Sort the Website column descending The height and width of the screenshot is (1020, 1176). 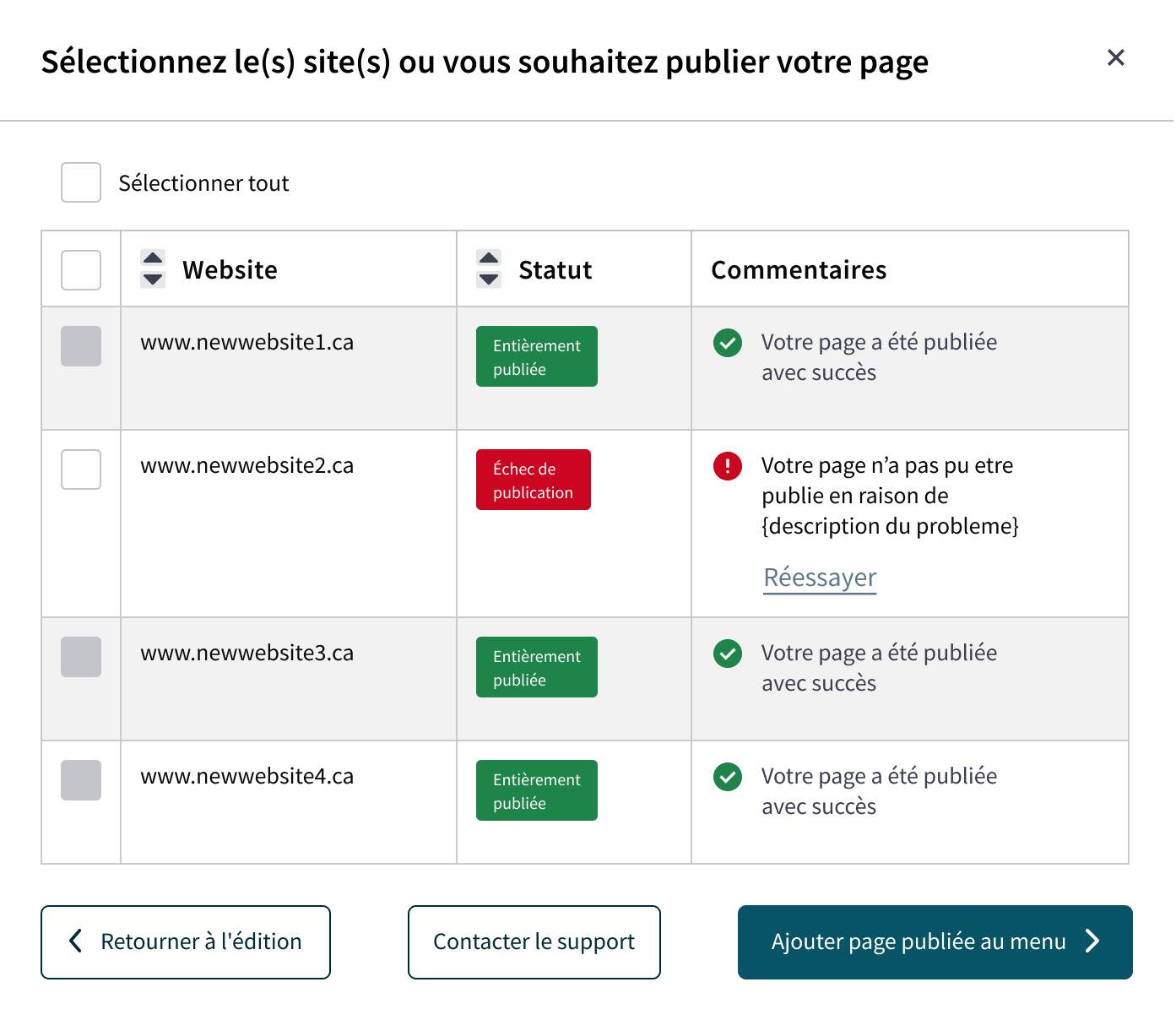[x=153, y=279]
